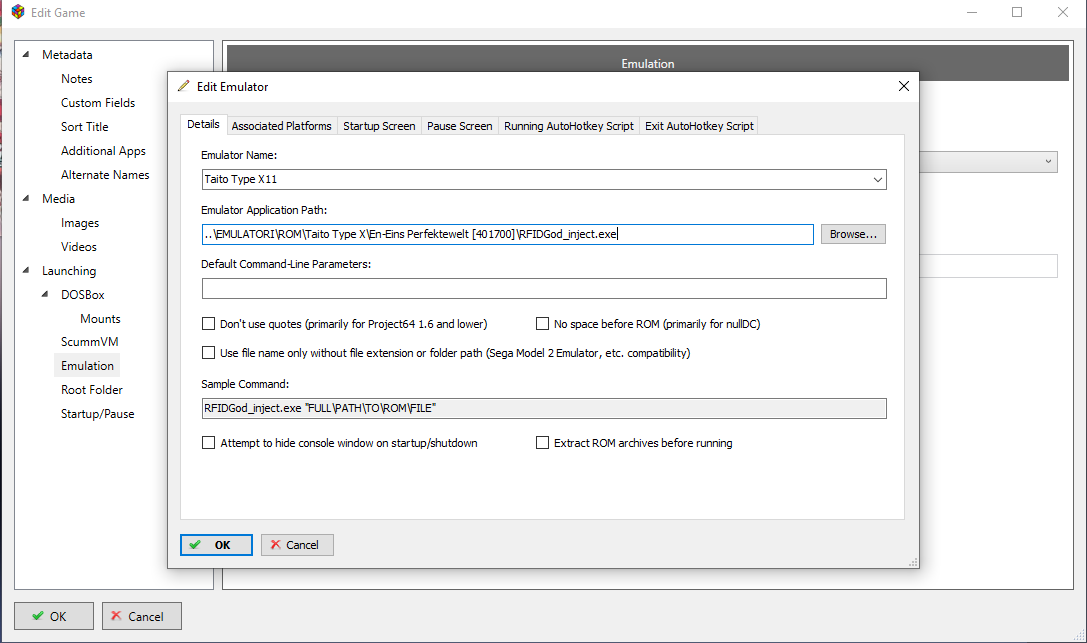Select Additional Apps in the sidebar

pyautogui.click(x=103, y=151)
